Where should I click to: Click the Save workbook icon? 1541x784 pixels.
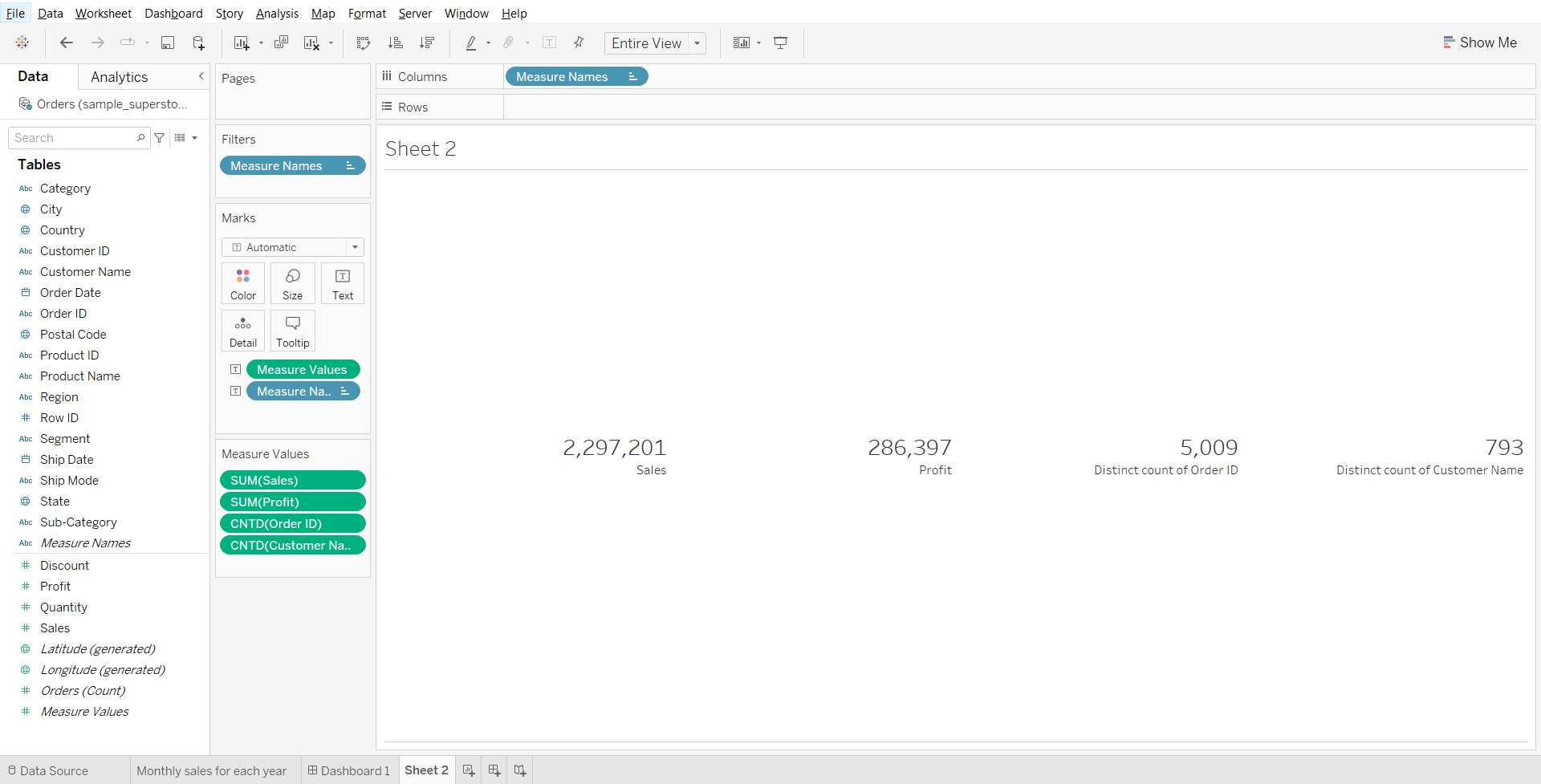pyautogui.click(x=168, y=43)
